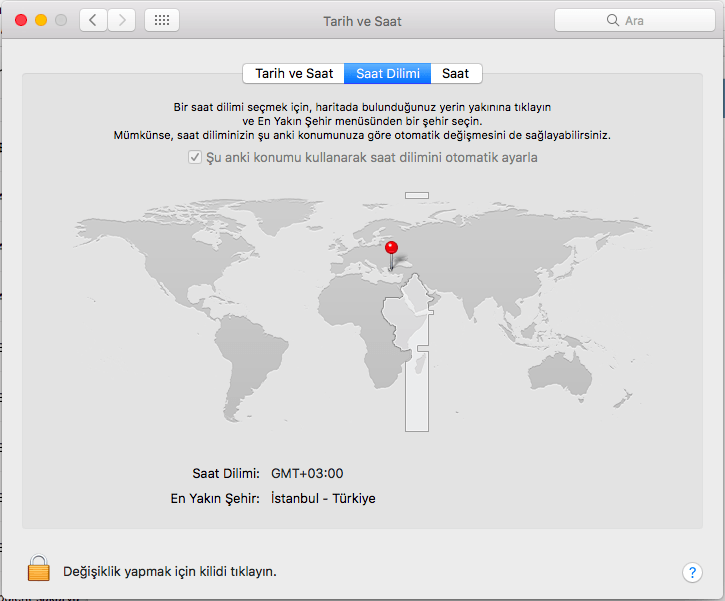725x601 pixels.
Task: Click the GMT+03:00 time zone value
Action: (307, 473)
